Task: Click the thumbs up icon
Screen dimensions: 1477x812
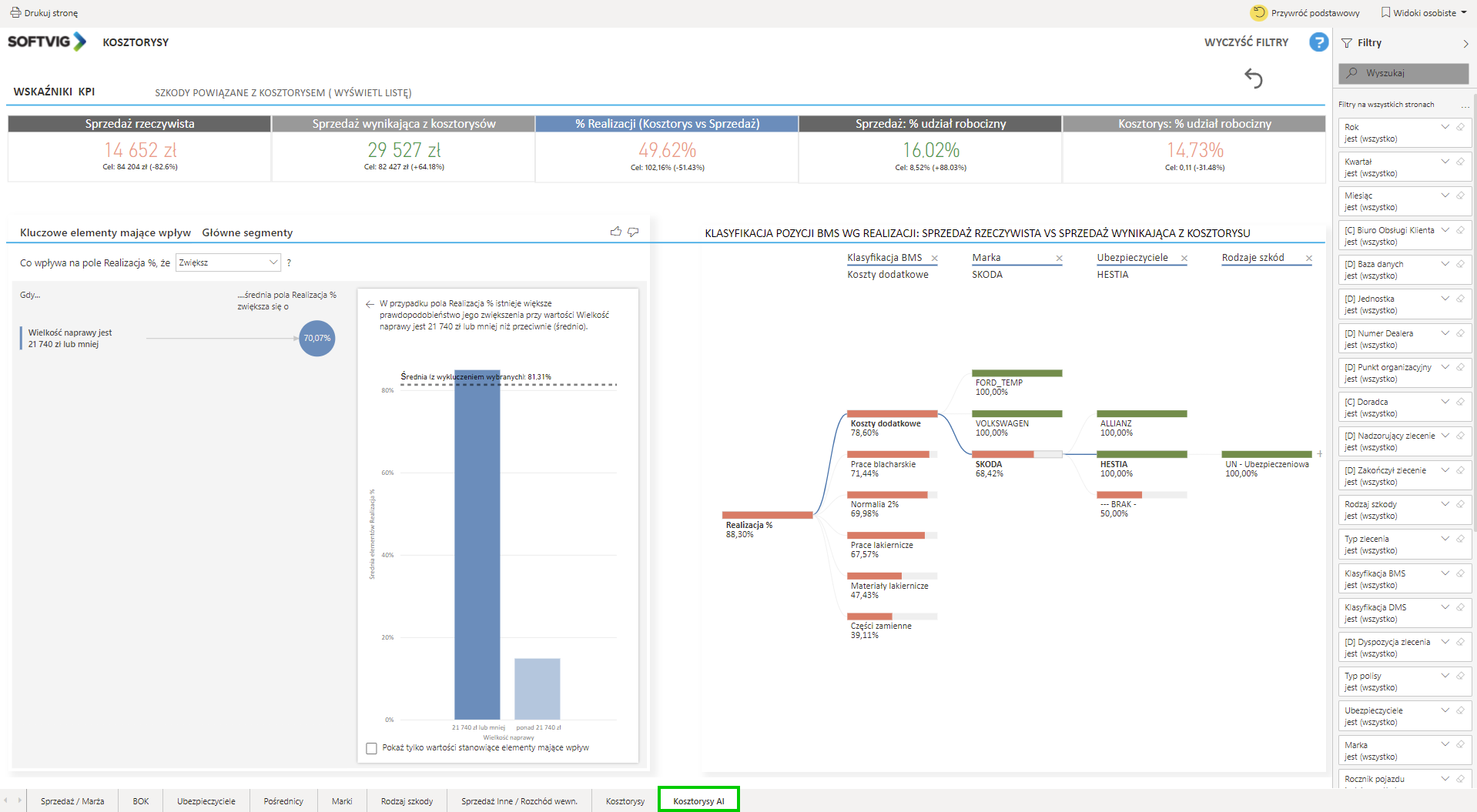Action: click(615, 232)
